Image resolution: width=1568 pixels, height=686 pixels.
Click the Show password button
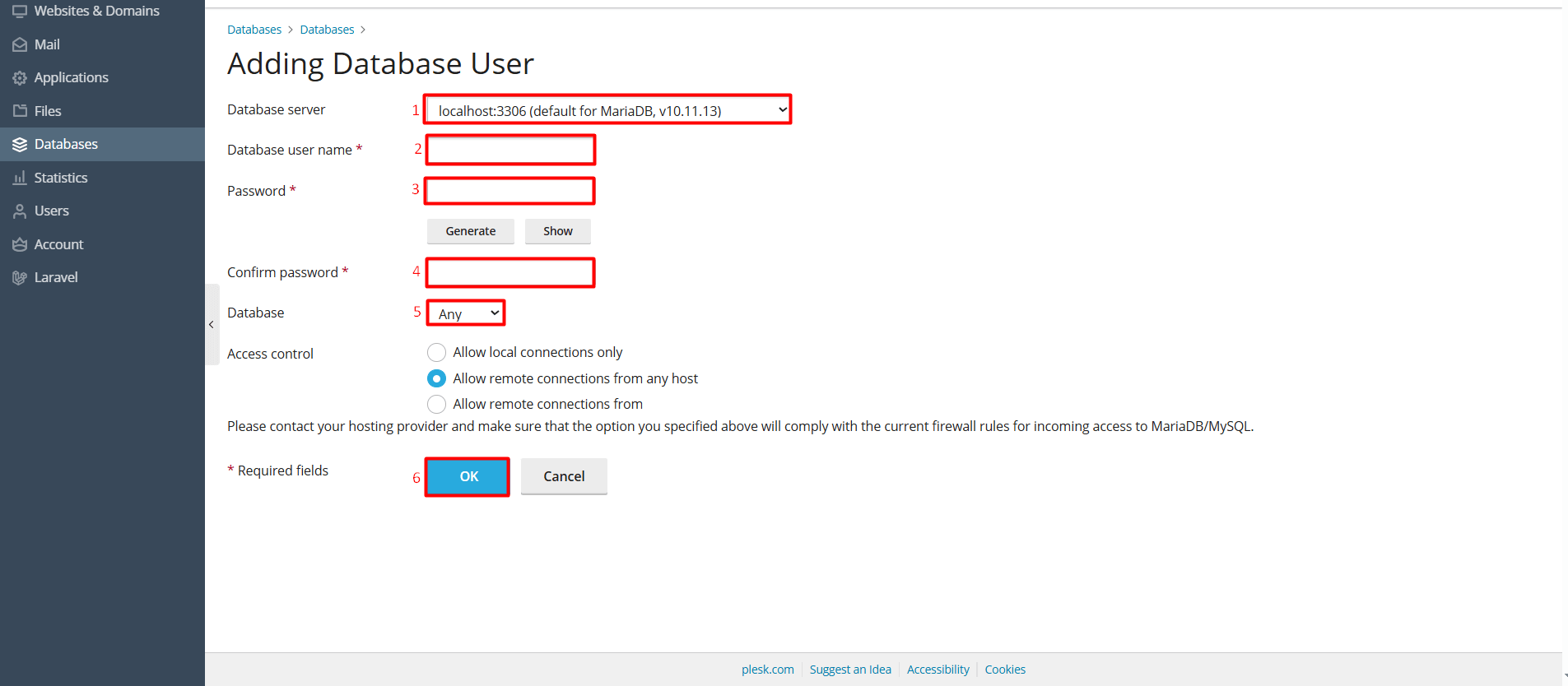558,231
